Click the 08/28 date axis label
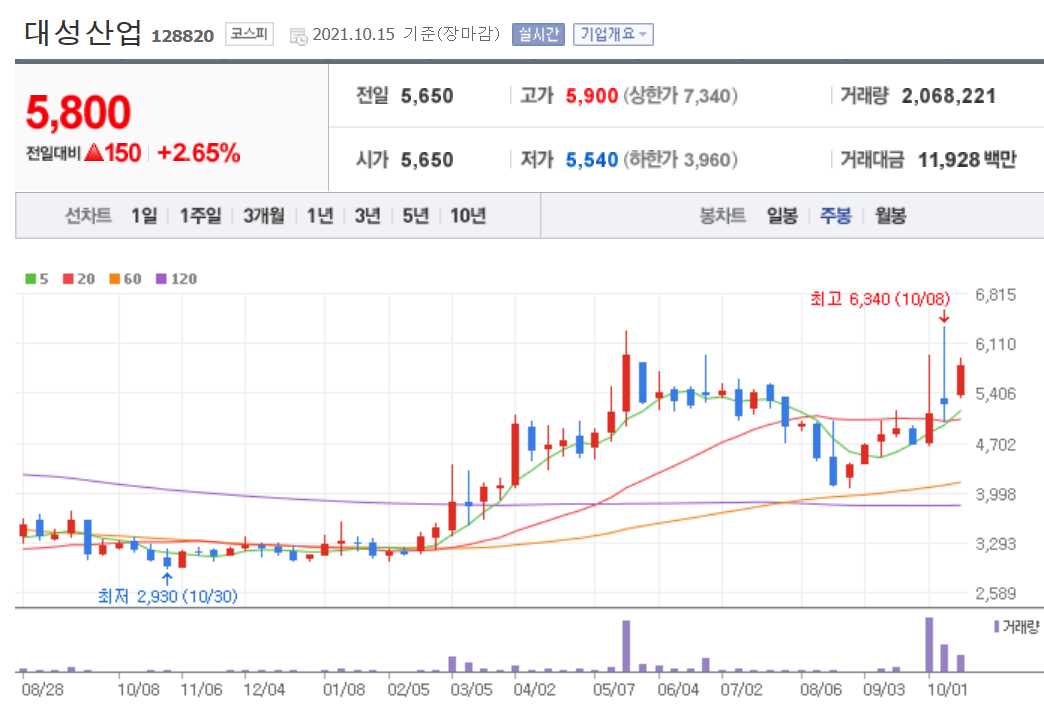 [x=43, y=690]
